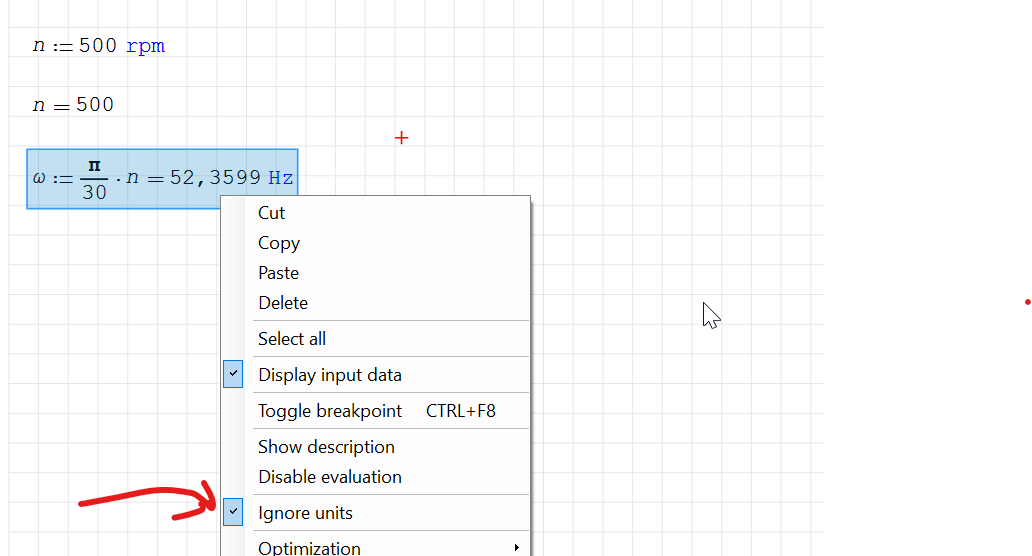Choose Select all in the context menu
The width and height of the screenshot is (1032, 556).
click(x=291, y=339)
